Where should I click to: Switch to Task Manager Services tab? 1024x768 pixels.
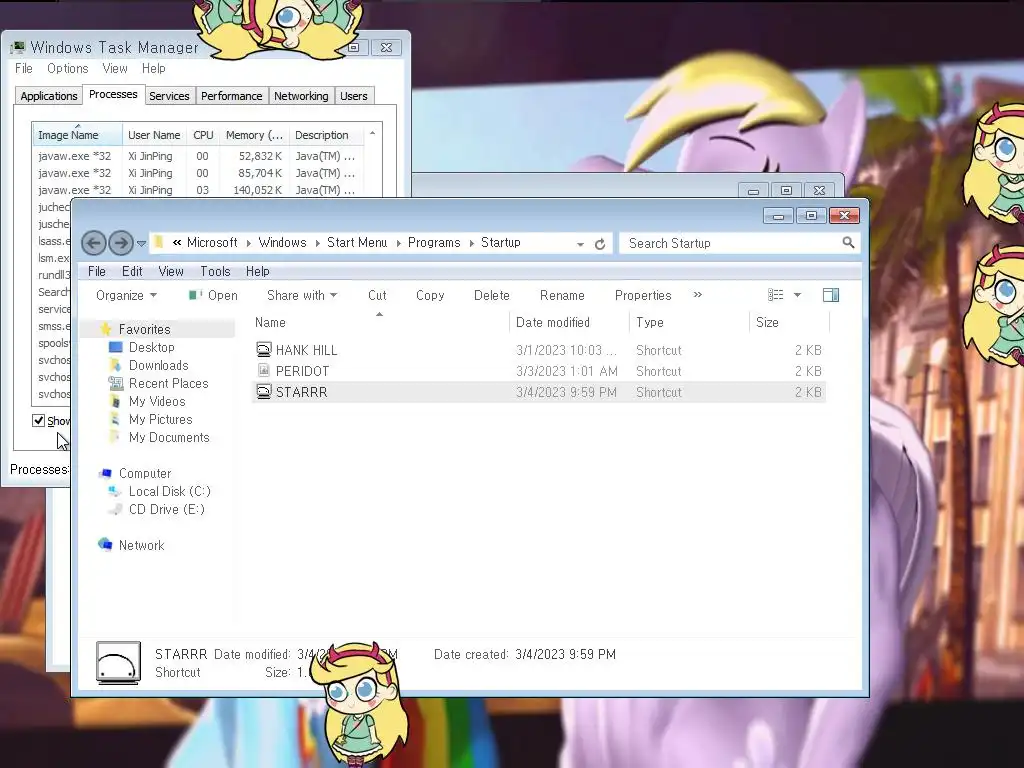169,96
